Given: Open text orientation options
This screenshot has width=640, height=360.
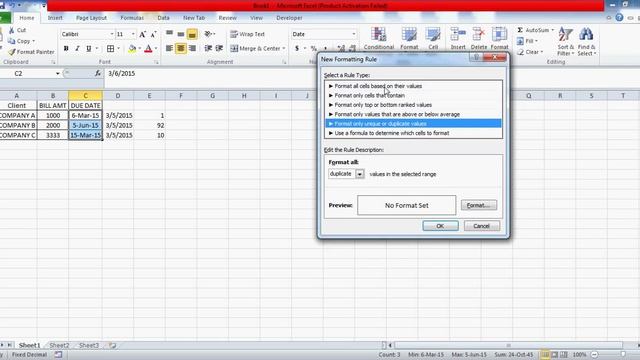Looking at the screenshot, I should 210,34.
